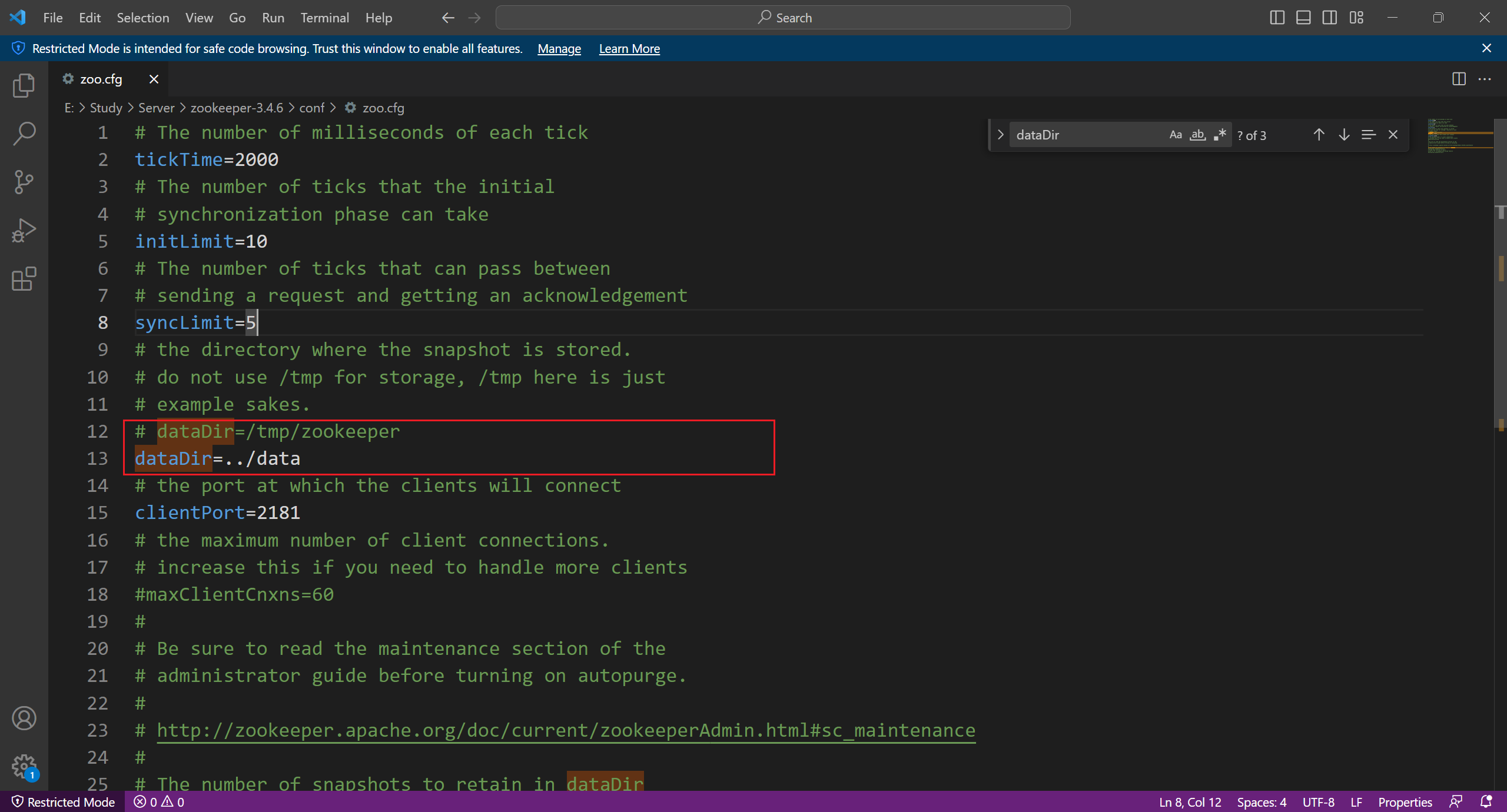Screen dimensions: 1507x812
Task: Go to previous find match
Action: pos(1319,135)
